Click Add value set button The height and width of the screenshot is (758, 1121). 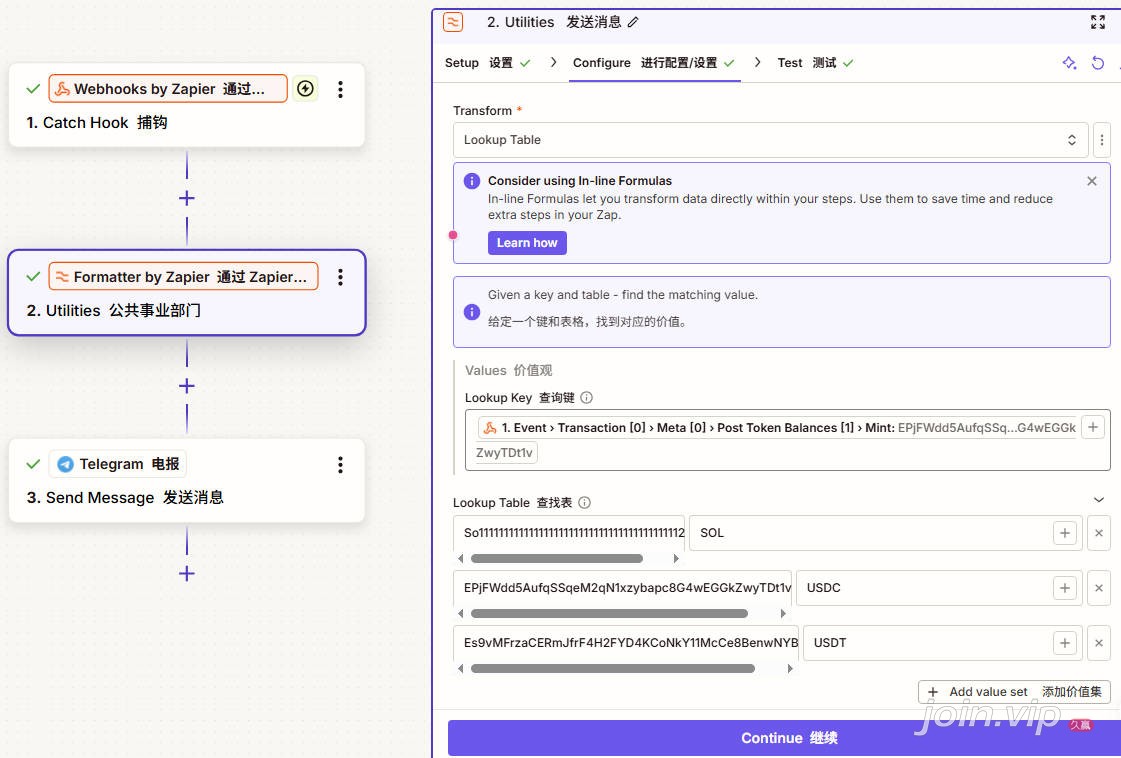tap(1014, 691)
